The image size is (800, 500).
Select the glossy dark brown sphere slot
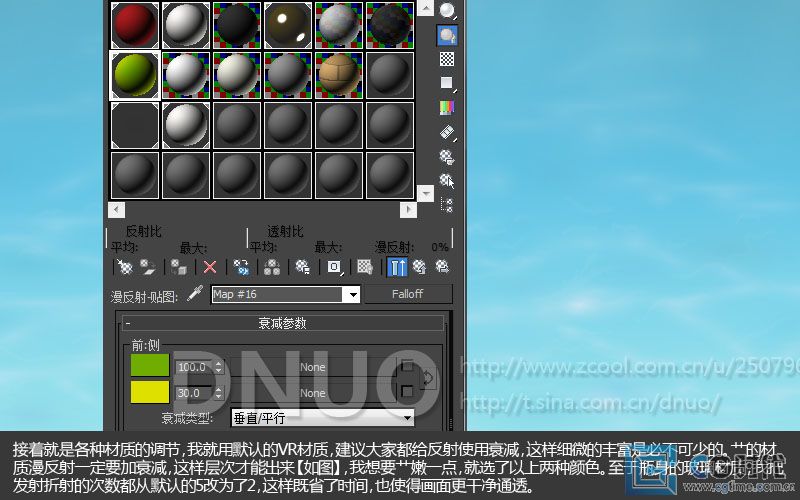[x=288, y=25]
